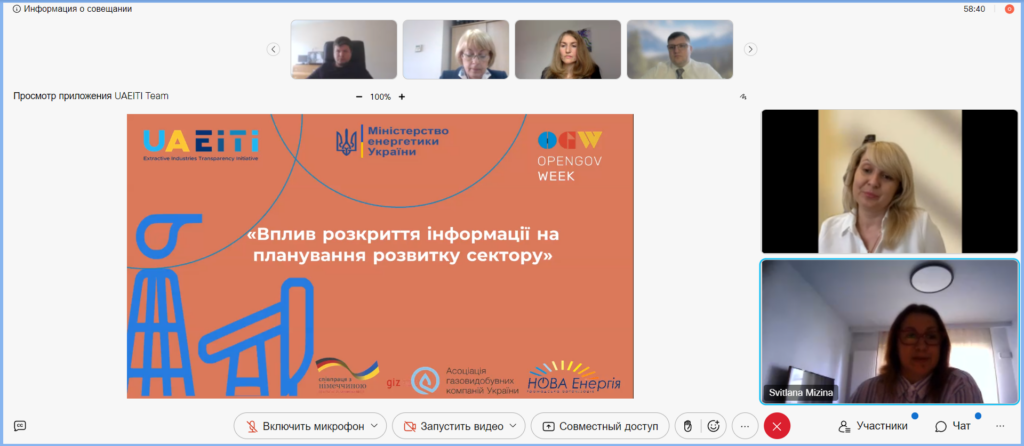Expand the video options dropdown arrow
This screenshot has width=1024, height=446.
513,426
